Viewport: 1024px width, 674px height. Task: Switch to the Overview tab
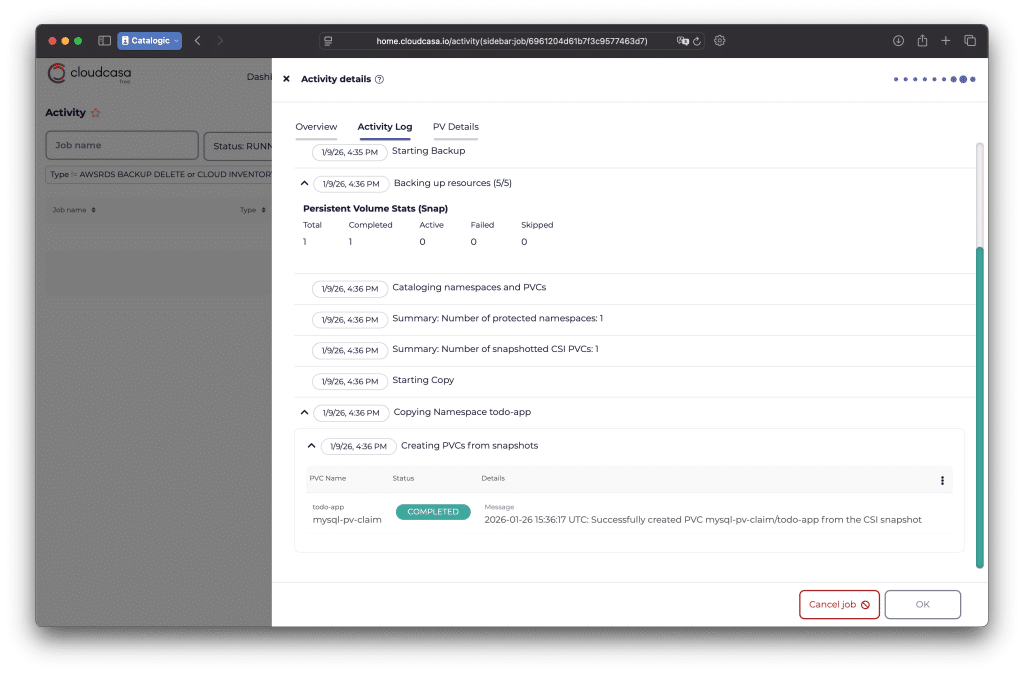click(316, 127)
